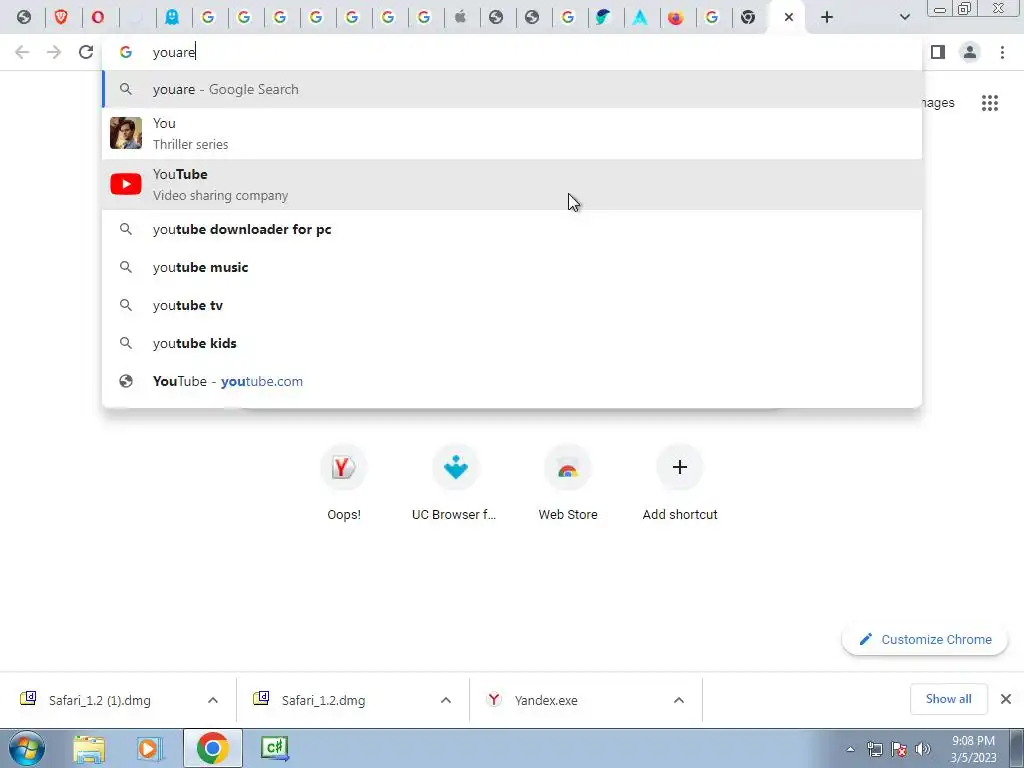Open the profile avatar menu
1024x768 pixels.
click(970, 52)
